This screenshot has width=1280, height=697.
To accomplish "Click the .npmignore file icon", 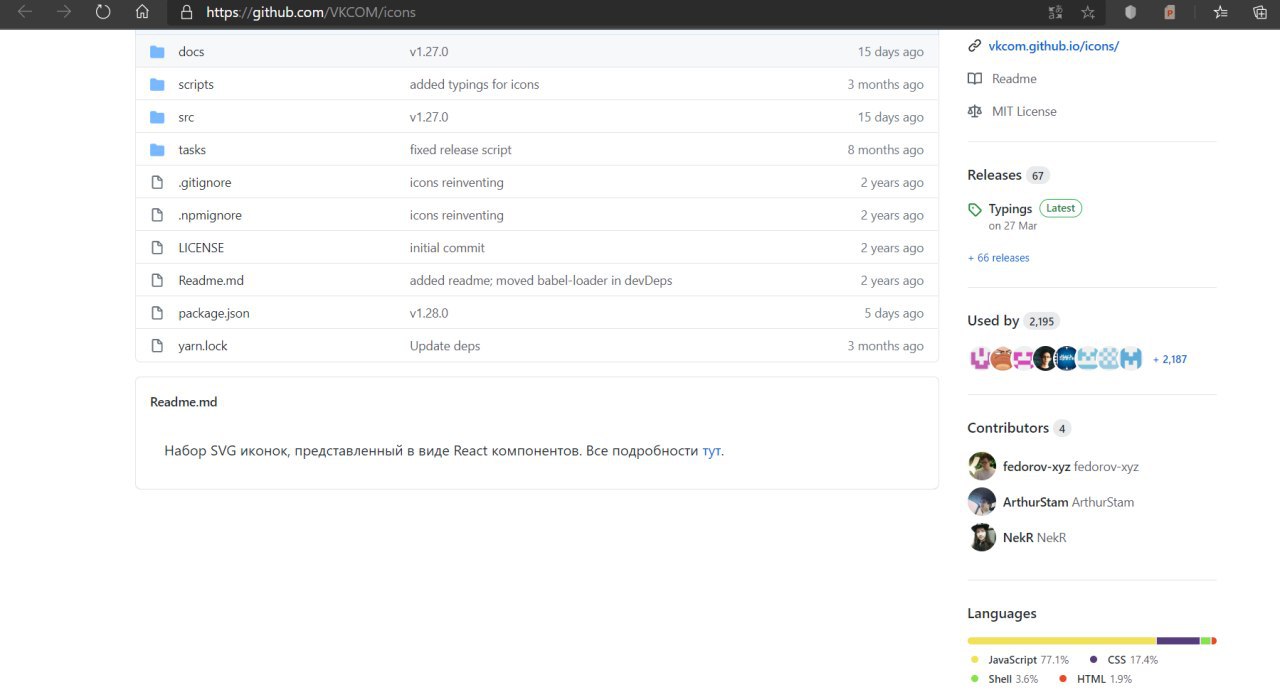I will [157, 215].
